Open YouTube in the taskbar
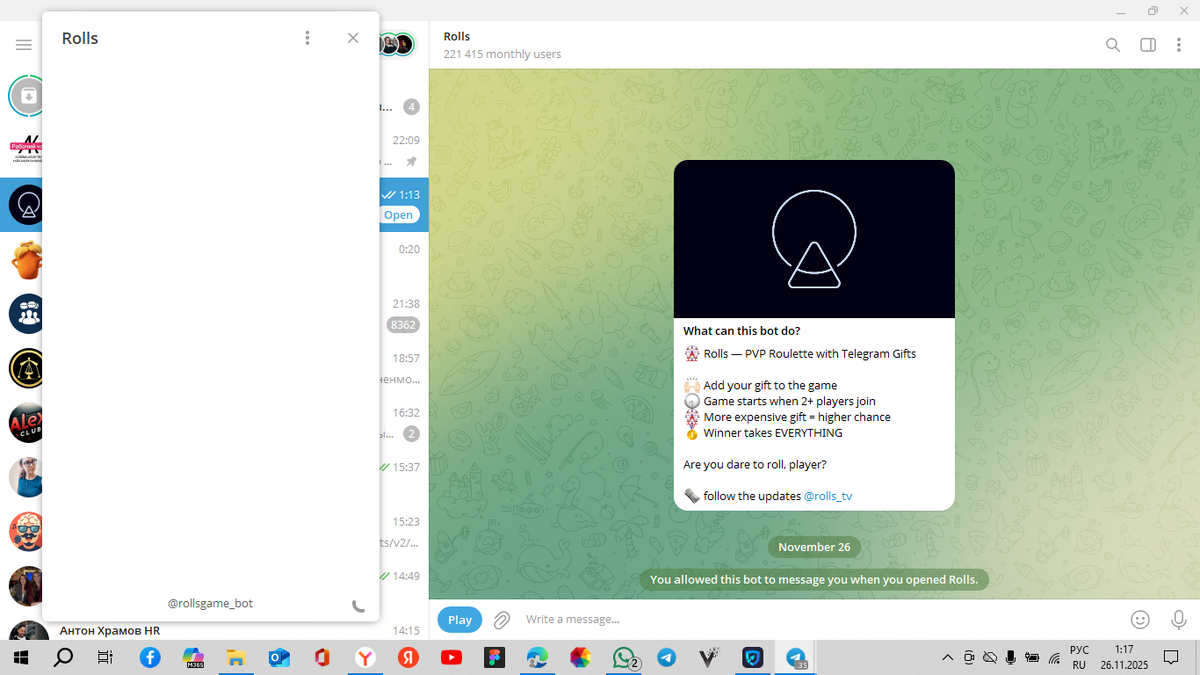This screenshot has height=675, width=1200. tap(451, 658)
